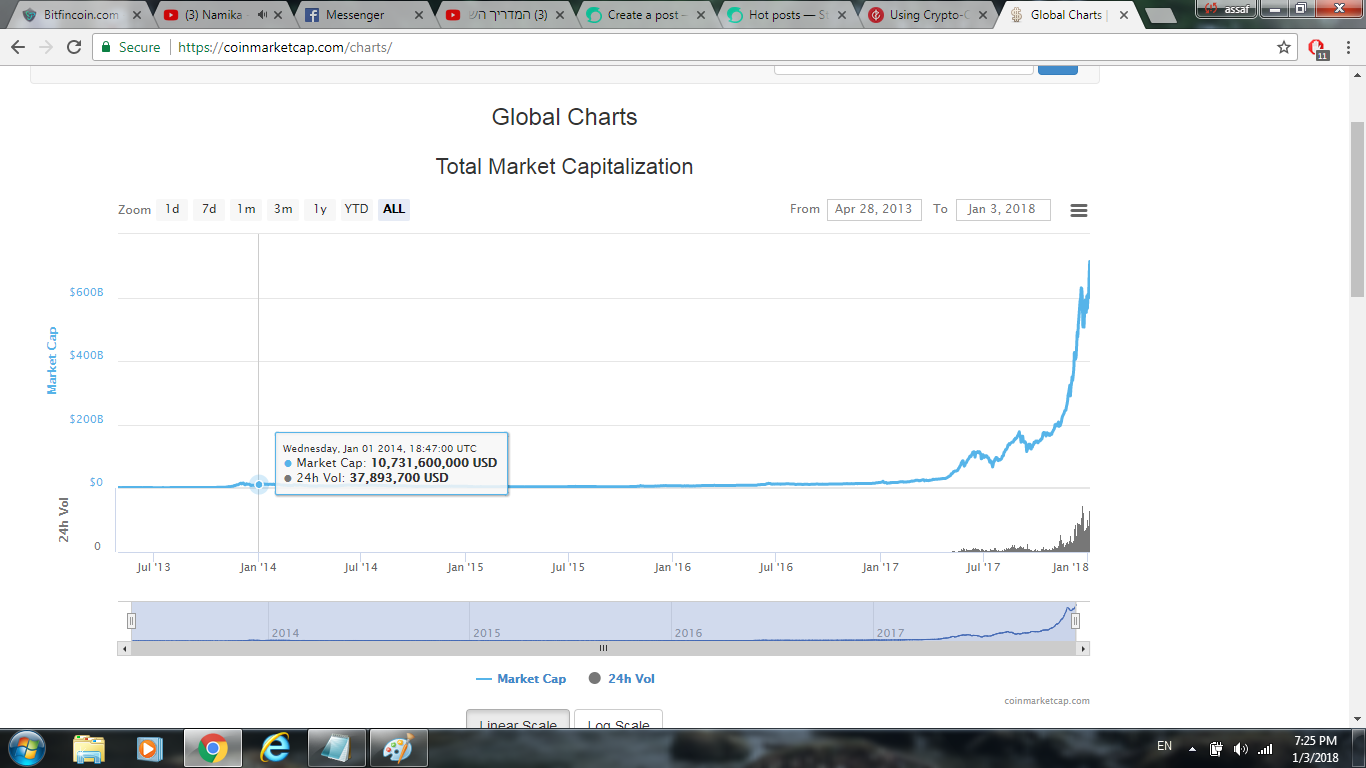Switch to the Hot posts tab
The height and width of the screenshot is (768, 1366).
pos(787,15)
